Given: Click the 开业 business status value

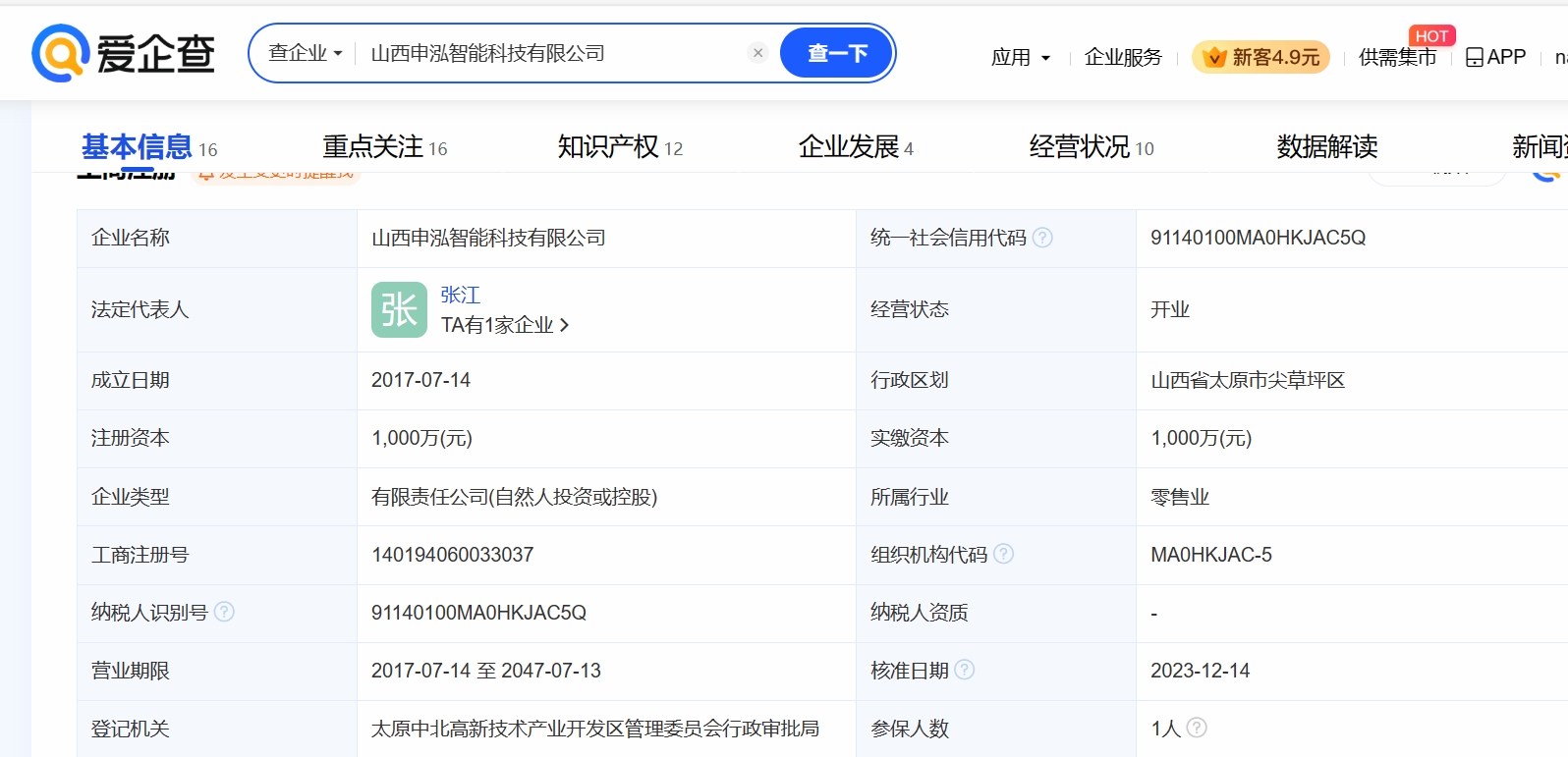Looking at the screenshot, I should pyautogui.click(x=1170, y=309).
